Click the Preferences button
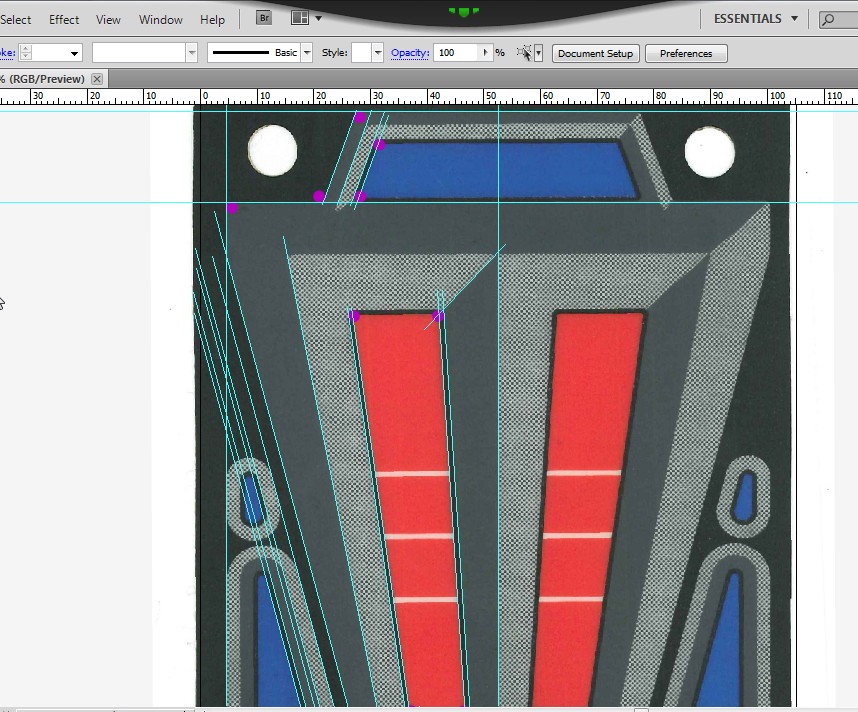 [685, 53]
